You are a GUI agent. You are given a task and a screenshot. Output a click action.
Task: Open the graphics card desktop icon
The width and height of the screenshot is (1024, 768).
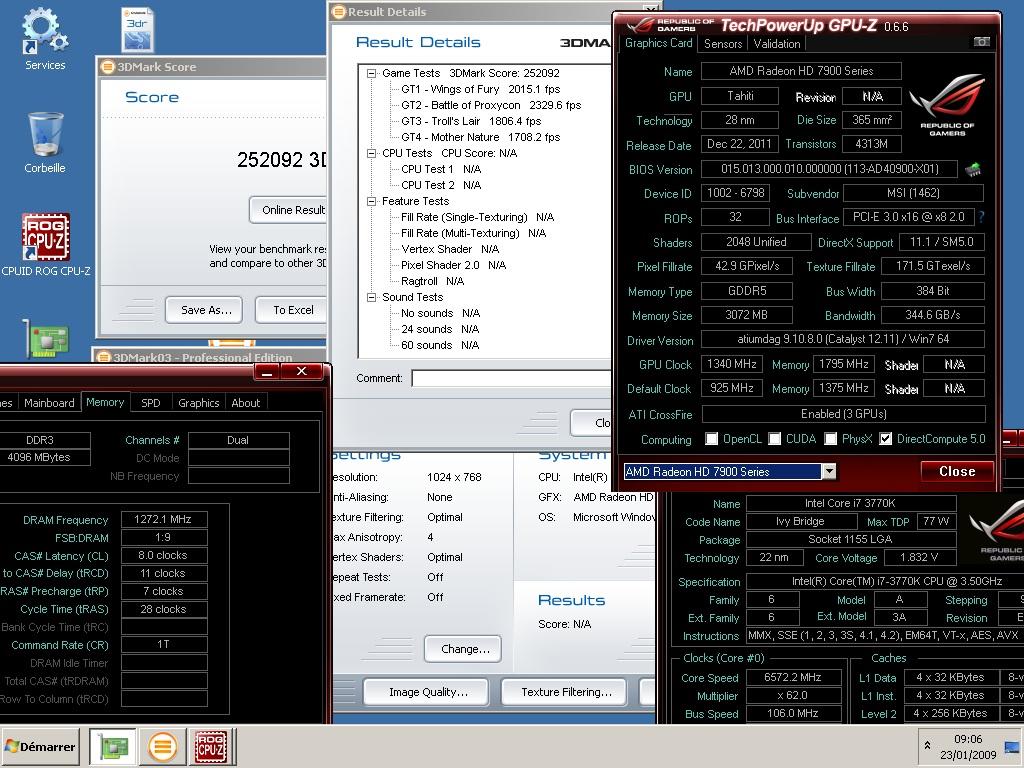(46, 339)
